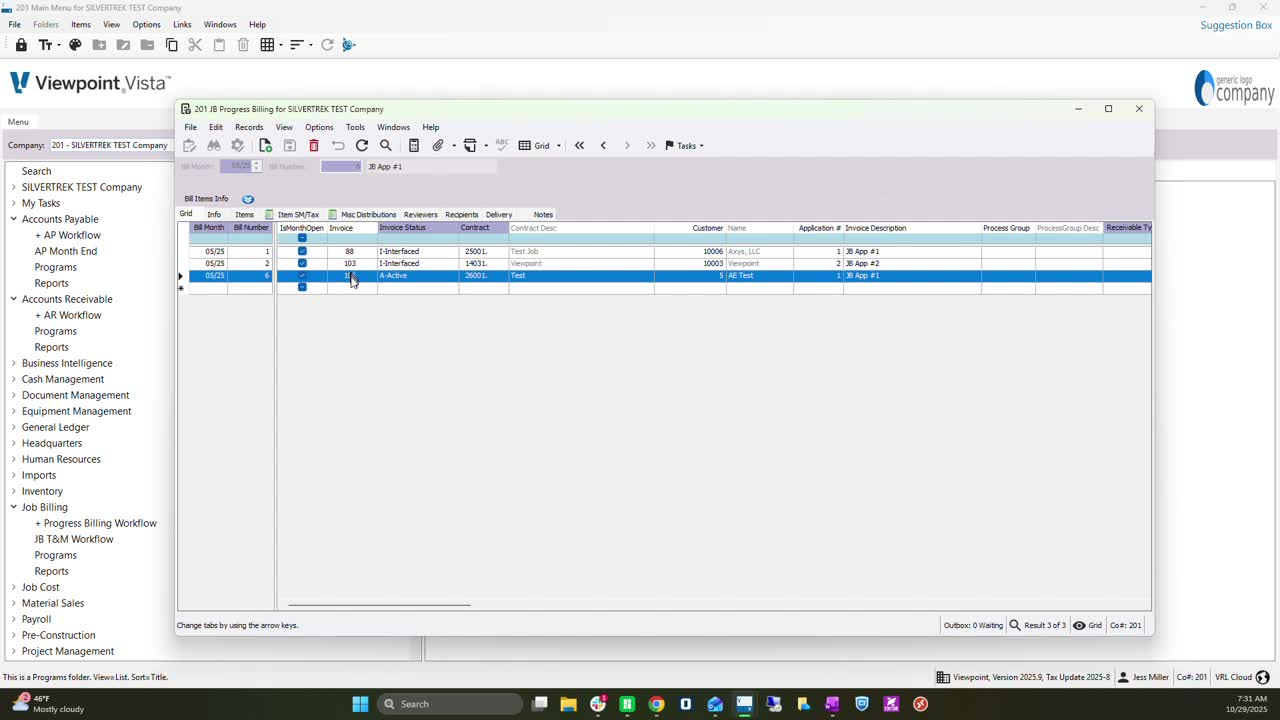Viewport: 1280px width, 720px height.
Task: Switch to the Delivery tab
Action: click(x=499, y=215)
